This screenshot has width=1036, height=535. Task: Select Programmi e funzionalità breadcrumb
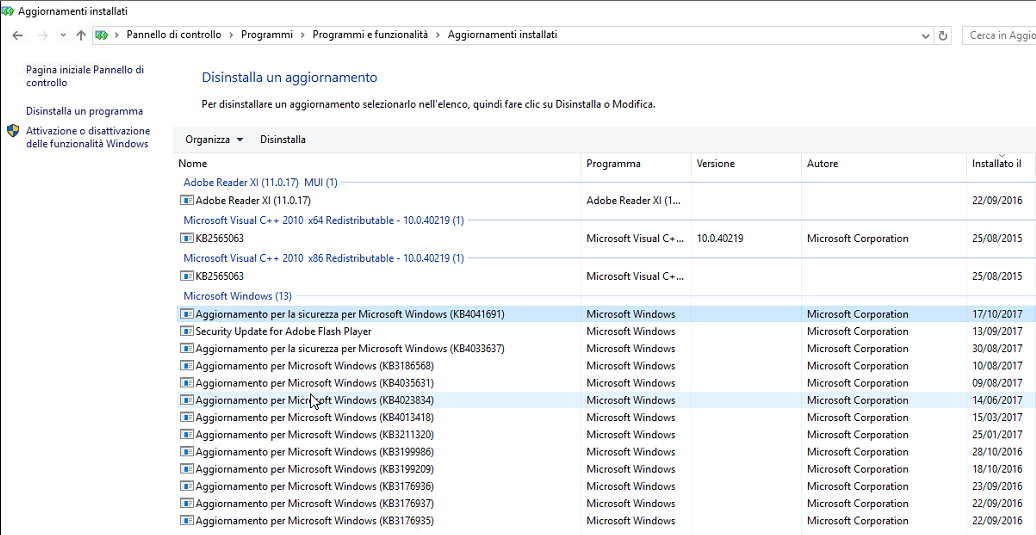coord(370,35)
